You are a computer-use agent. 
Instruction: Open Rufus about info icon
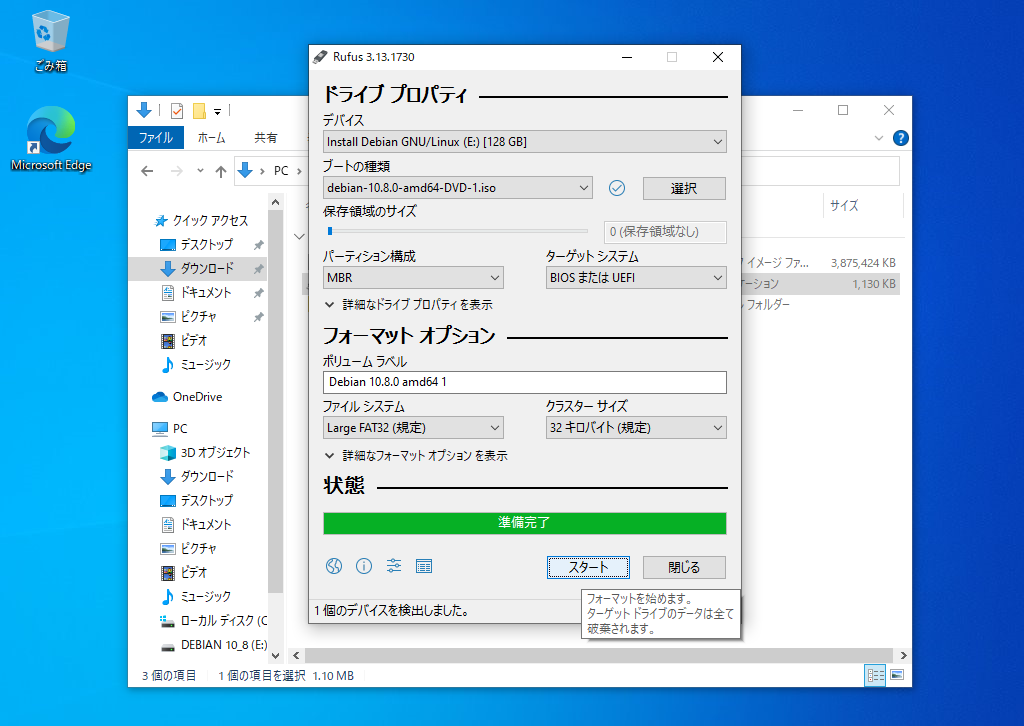364,566
